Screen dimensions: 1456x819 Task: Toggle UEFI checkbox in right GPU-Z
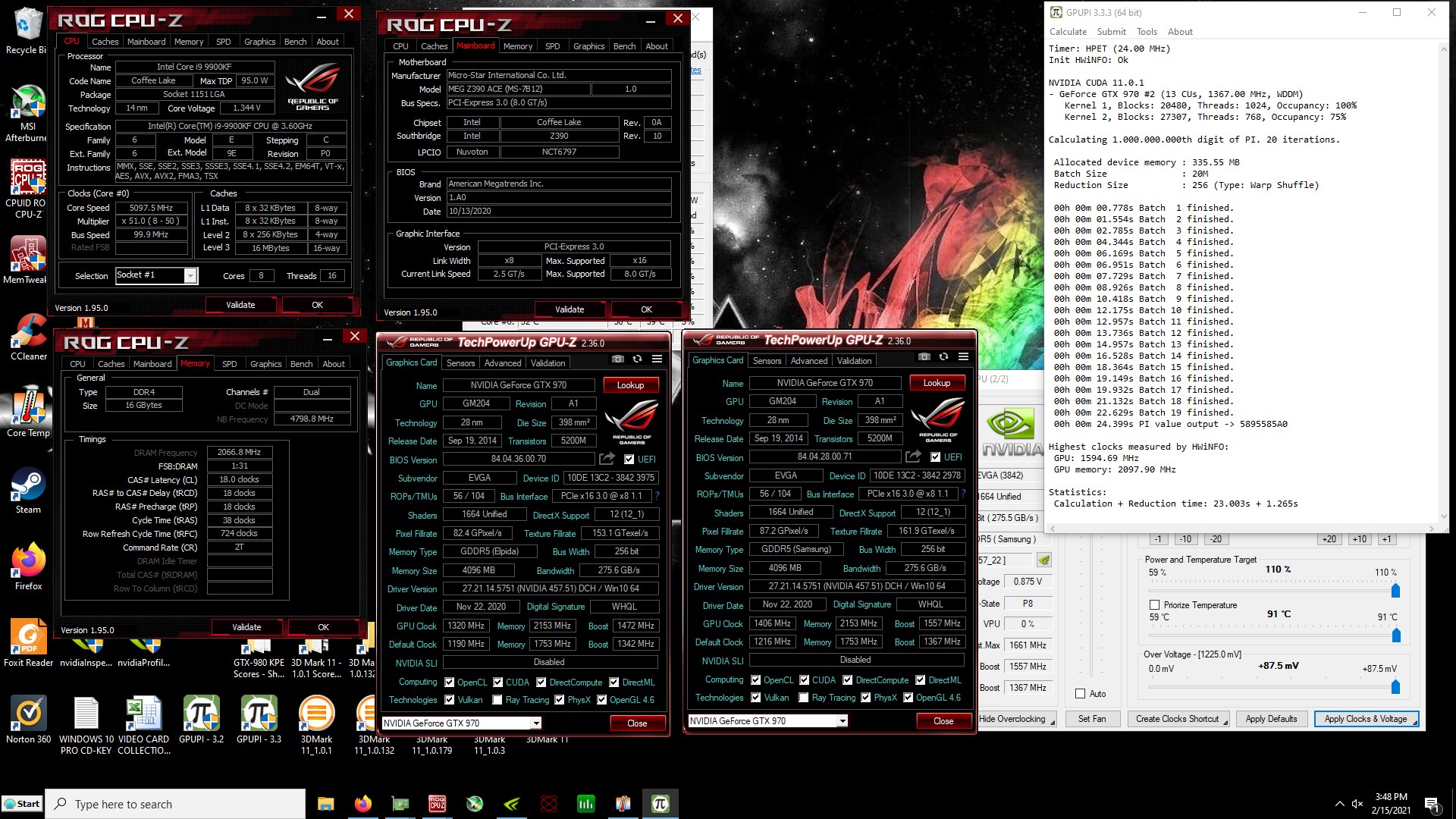point(935,457)
